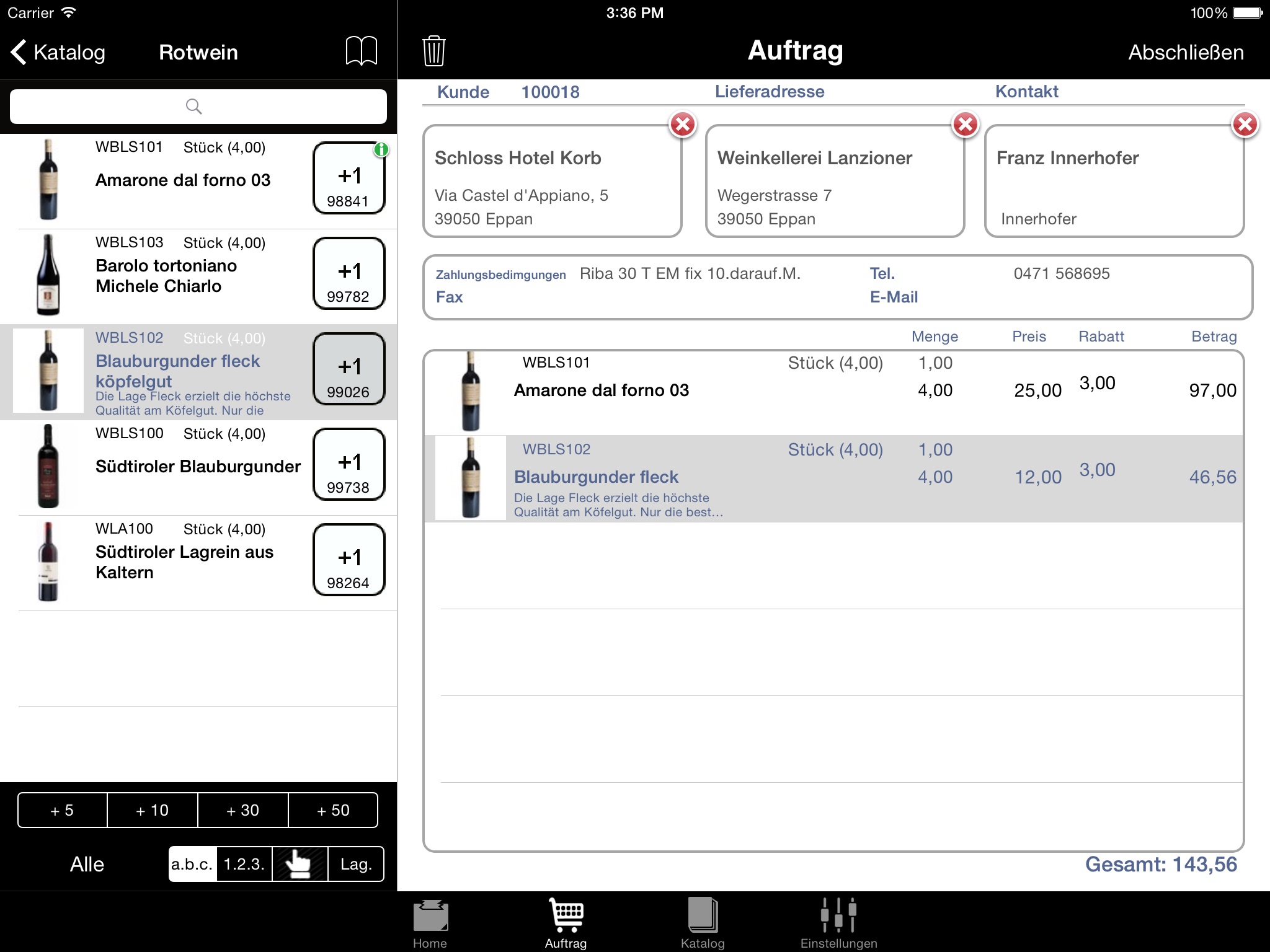The width and height of the screenshot is (1270, 952).
Task: Remove Franz Innerhofer contact card
Action: (x=1245, y=125)
